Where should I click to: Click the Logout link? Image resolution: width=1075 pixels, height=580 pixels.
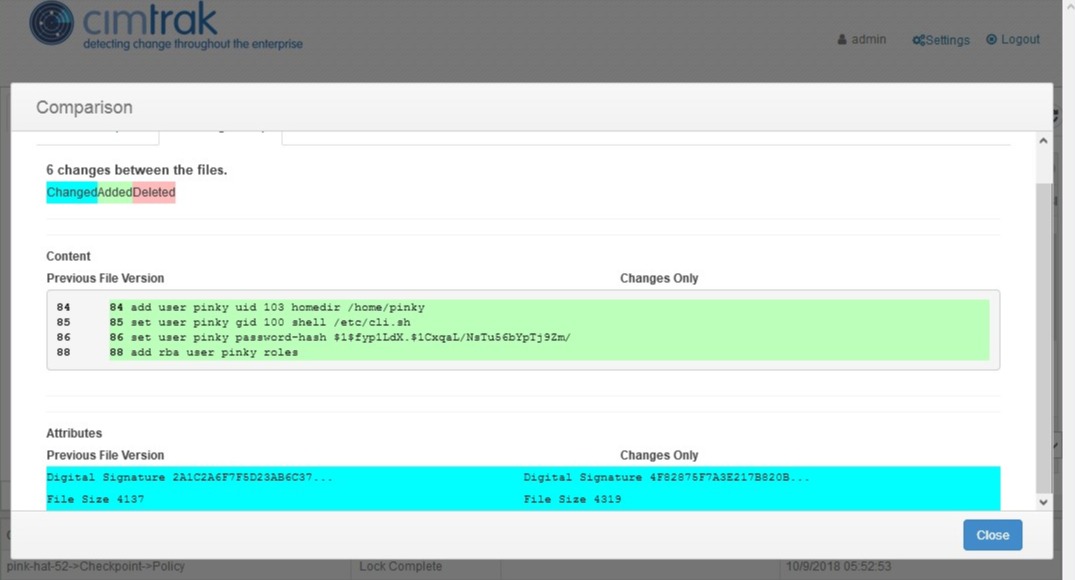click(x=1020, y=40)
